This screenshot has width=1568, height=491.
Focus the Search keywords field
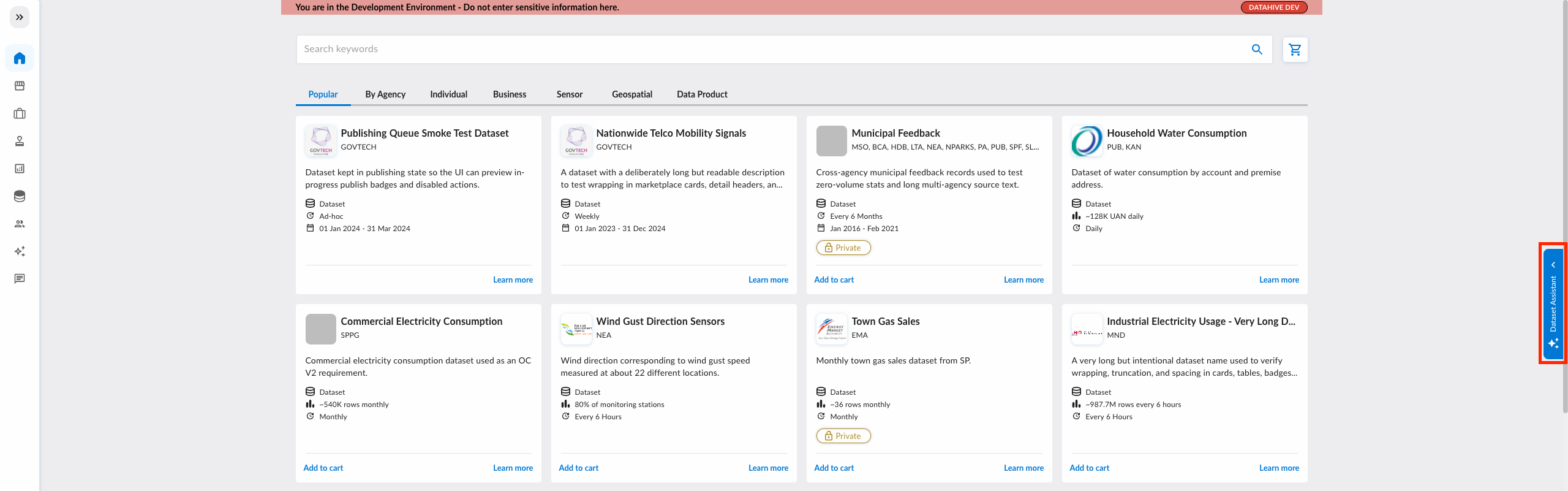point(784,49)
